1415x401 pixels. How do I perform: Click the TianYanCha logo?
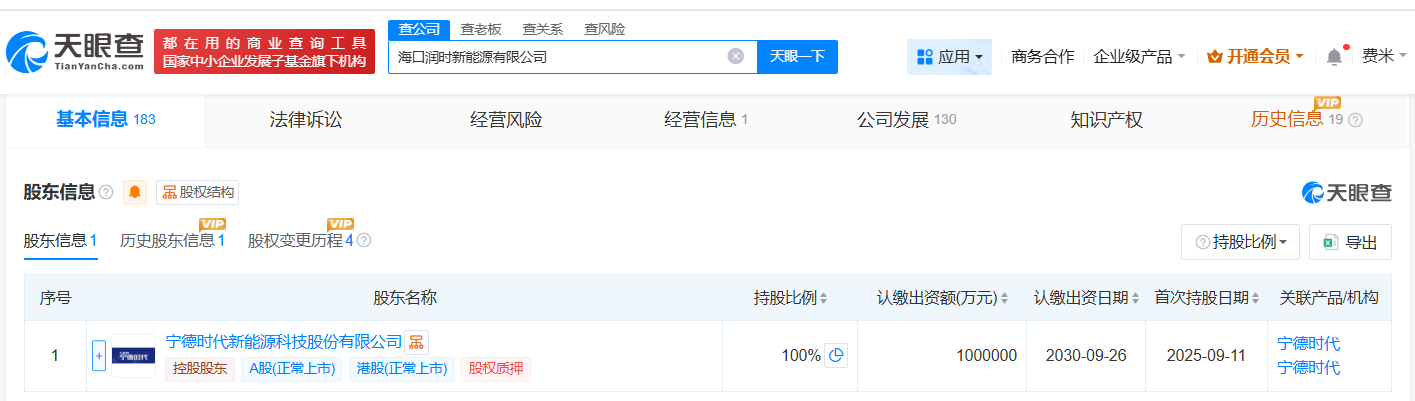click(76, 51)
